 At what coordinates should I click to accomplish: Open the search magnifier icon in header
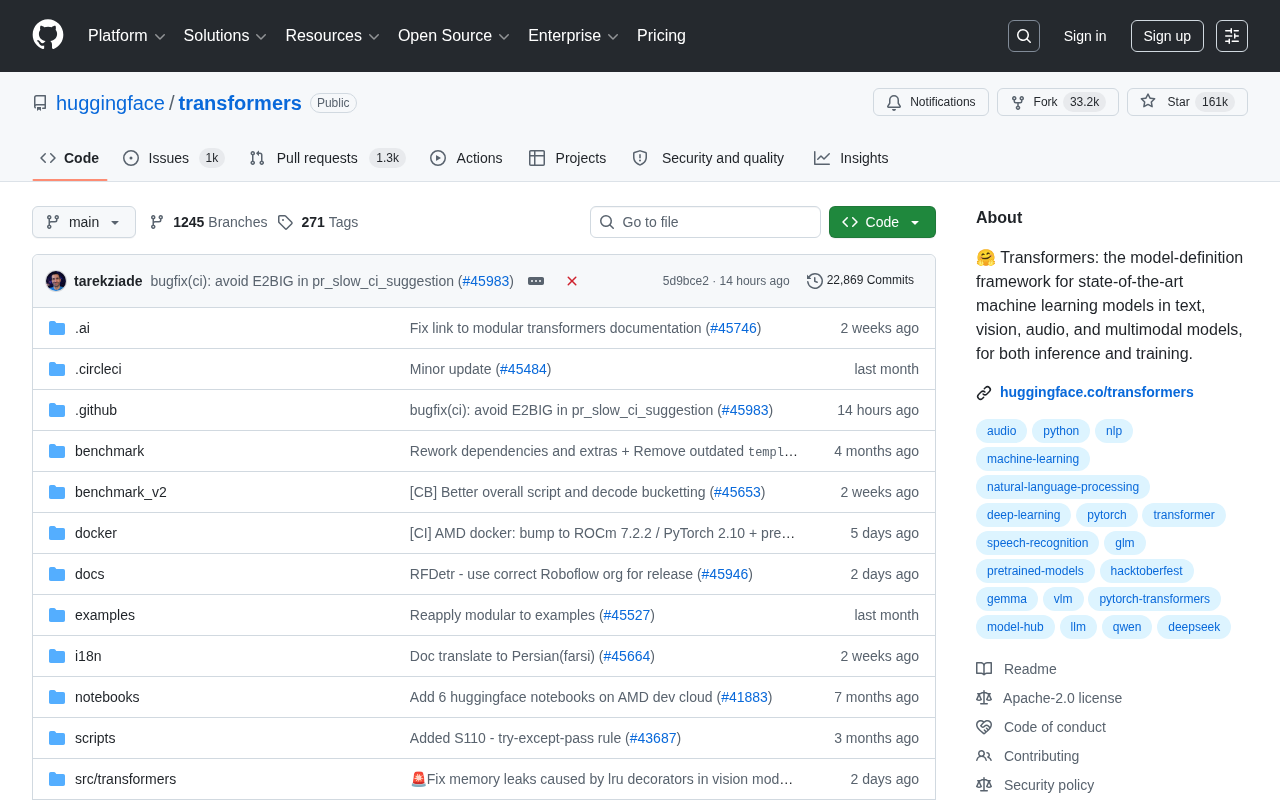pos(1024,36)
